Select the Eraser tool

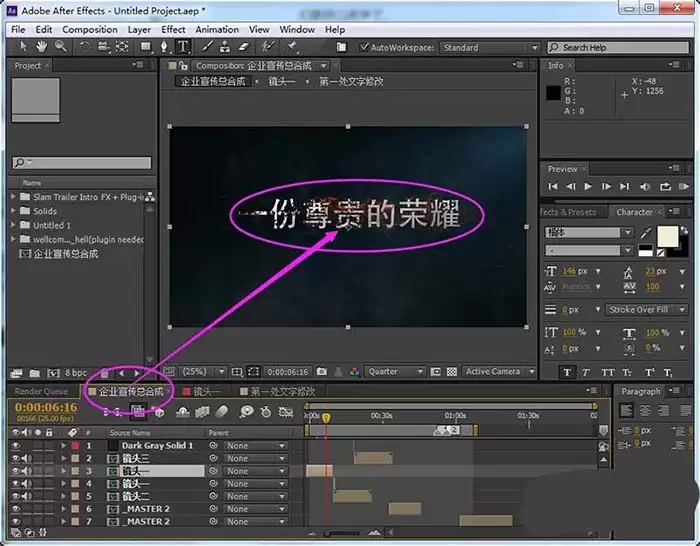pyautogui.click(x=243, y=47)
